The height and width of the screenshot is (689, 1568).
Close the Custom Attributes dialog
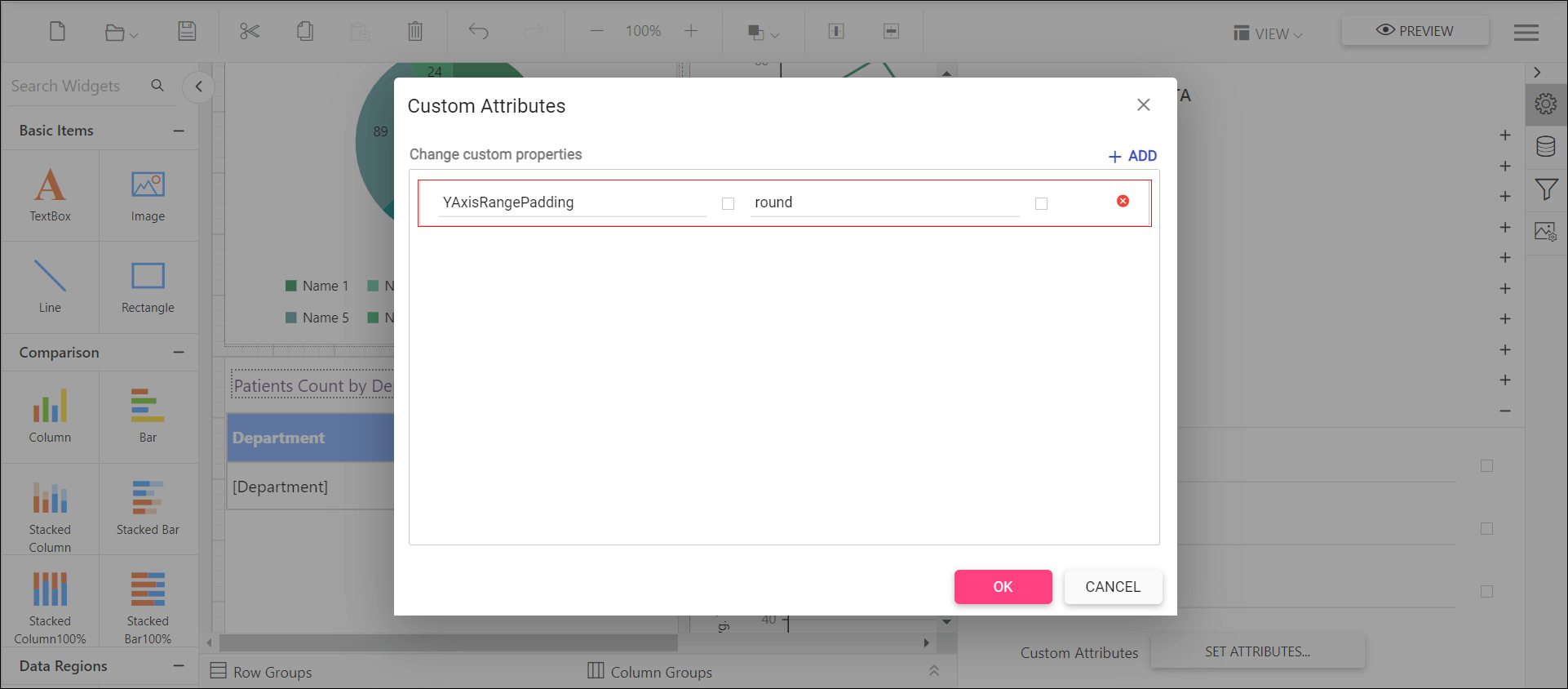(1144, 104)
